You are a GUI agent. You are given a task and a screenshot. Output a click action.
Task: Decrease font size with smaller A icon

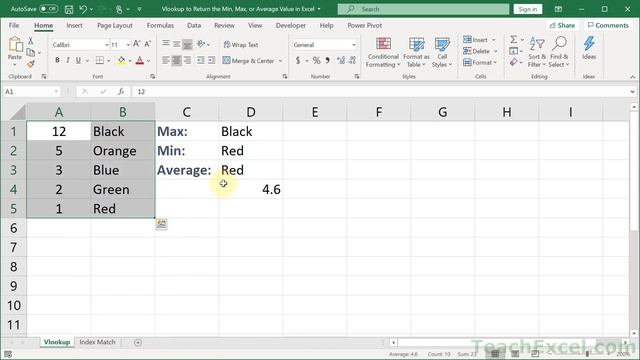pos(148,44)
